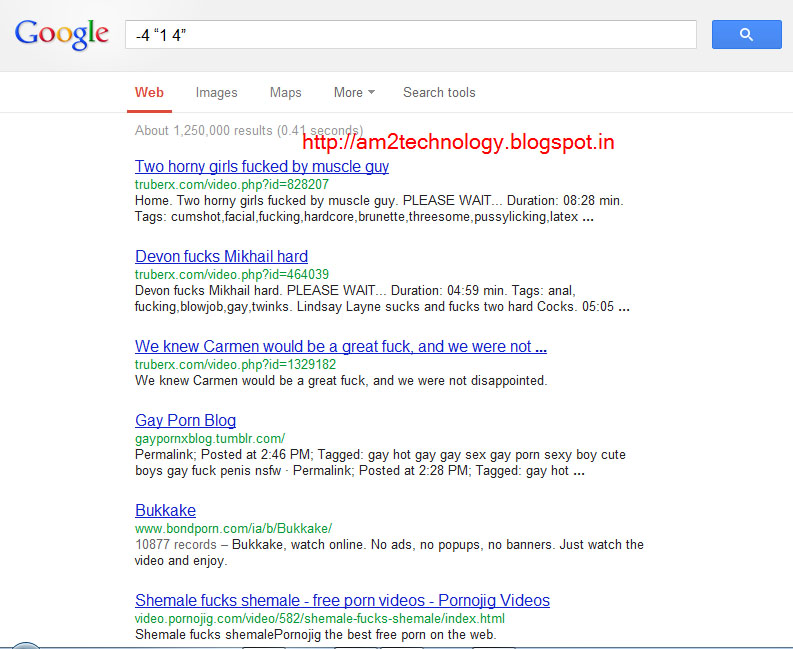
Task: Click the Google logo
Action: [x=62, y=34]
